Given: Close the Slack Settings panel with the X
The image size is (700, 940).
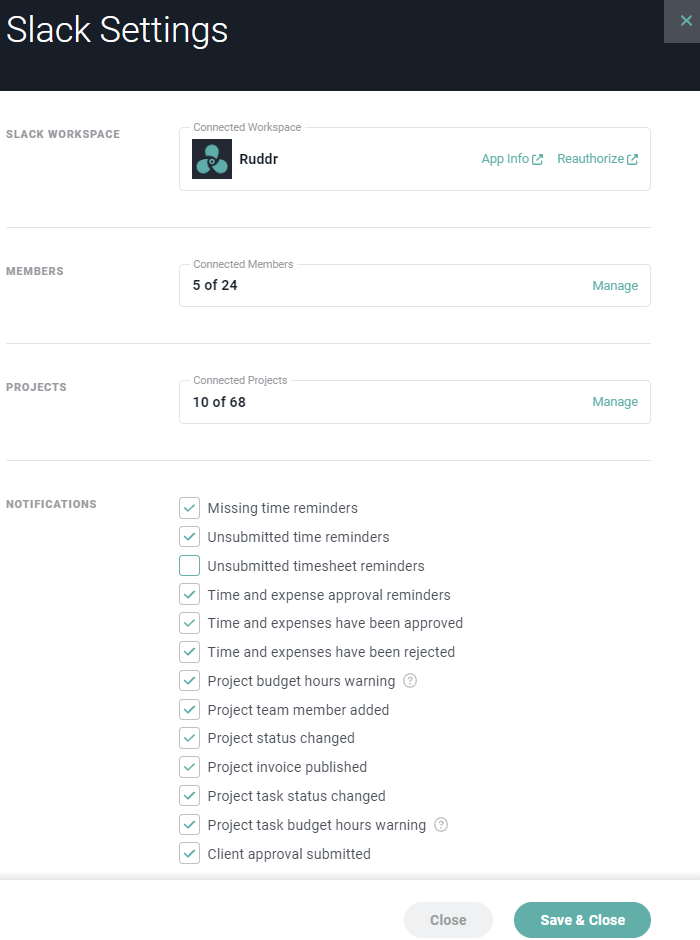Looking at the screenshot, I should 685,21.
